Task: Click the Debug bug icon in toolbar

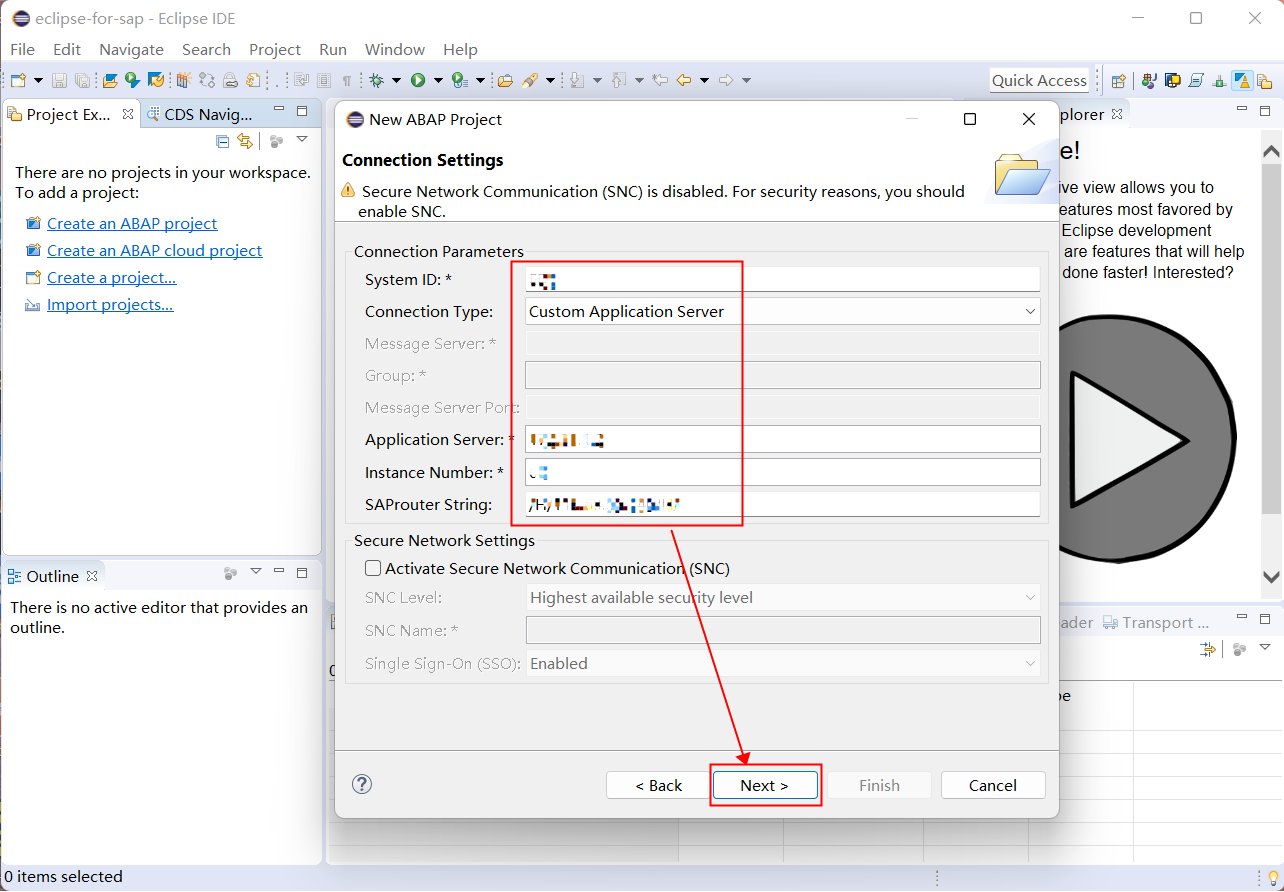Action: [x=376, y=80]
